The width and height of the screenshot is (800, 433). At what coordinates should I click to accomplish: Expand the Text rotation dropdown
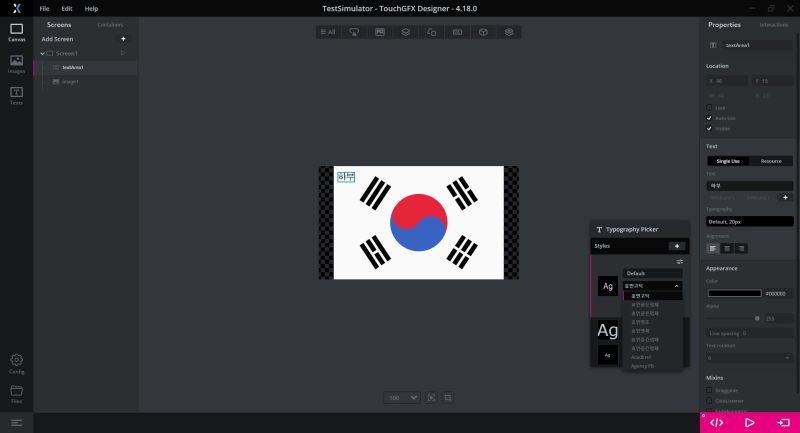pyautogui.click(x=748, y=356)
